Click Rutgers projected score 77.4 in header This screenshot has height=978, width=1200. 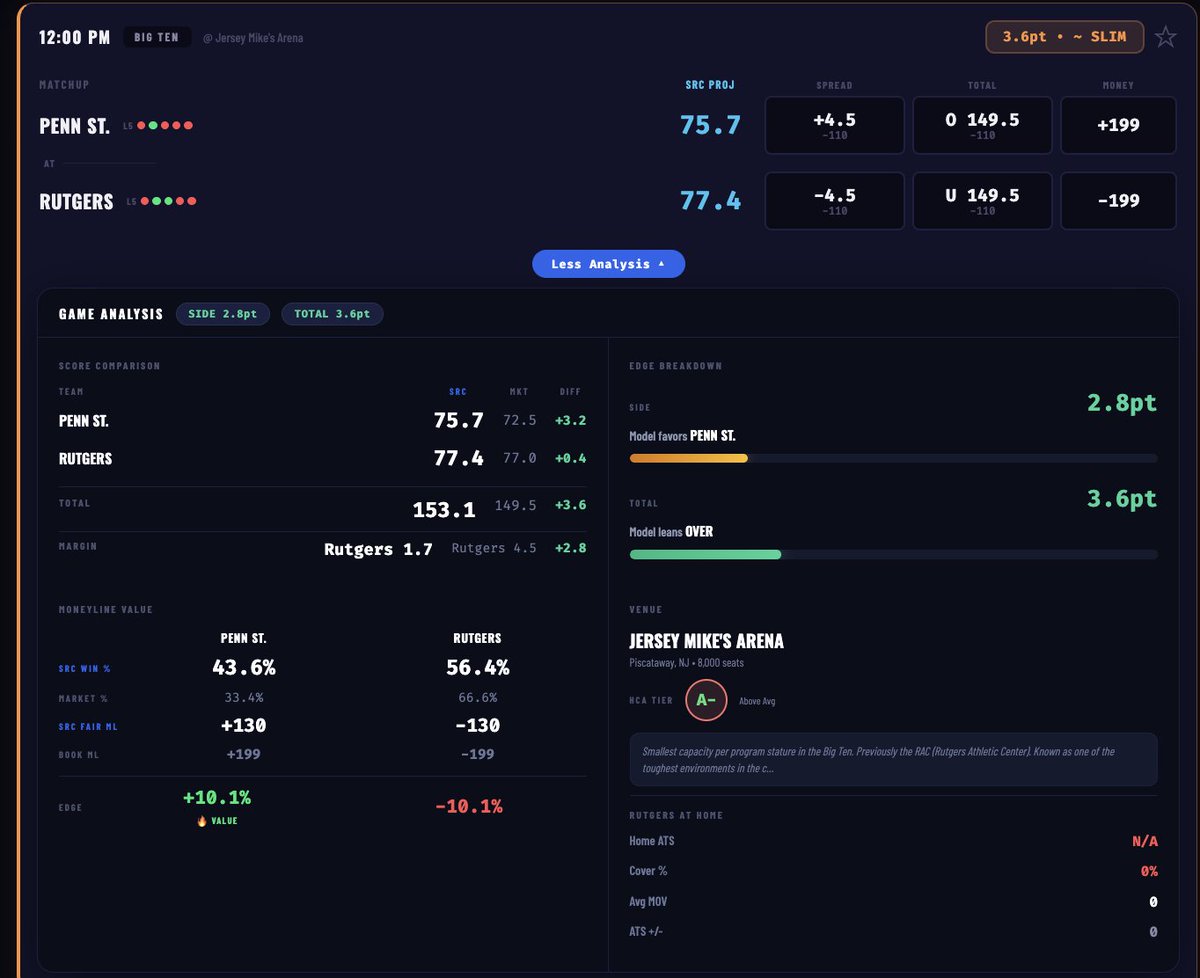tap(710, 201)
